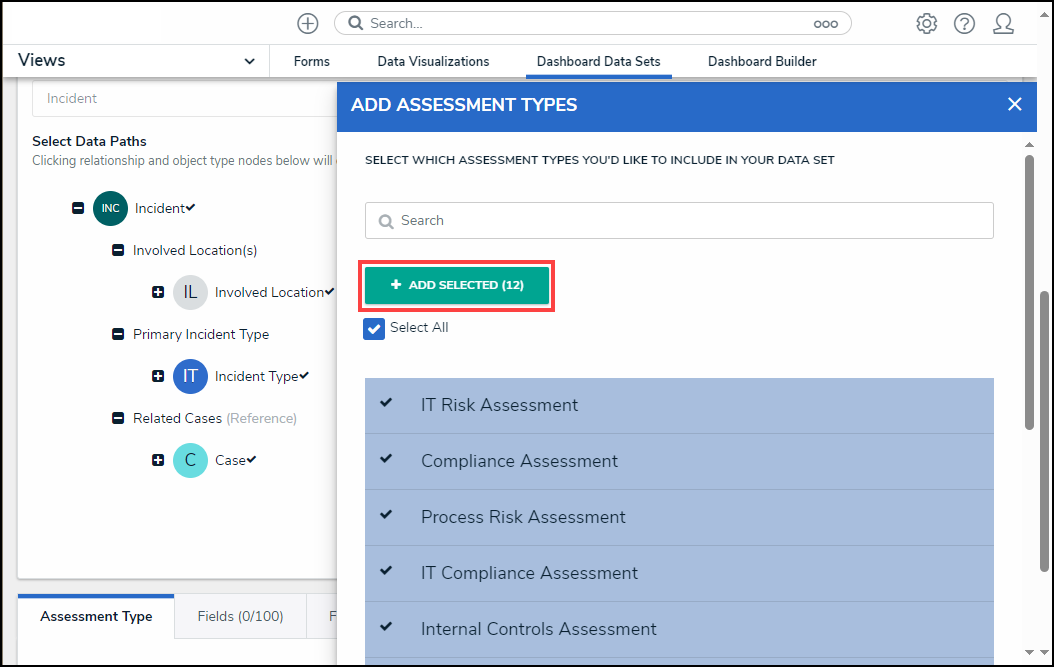Switch to the Dashboard Builder tab
Image resolution: width=1054 pixels, height=667 pixels.
(x=762, y=61)
